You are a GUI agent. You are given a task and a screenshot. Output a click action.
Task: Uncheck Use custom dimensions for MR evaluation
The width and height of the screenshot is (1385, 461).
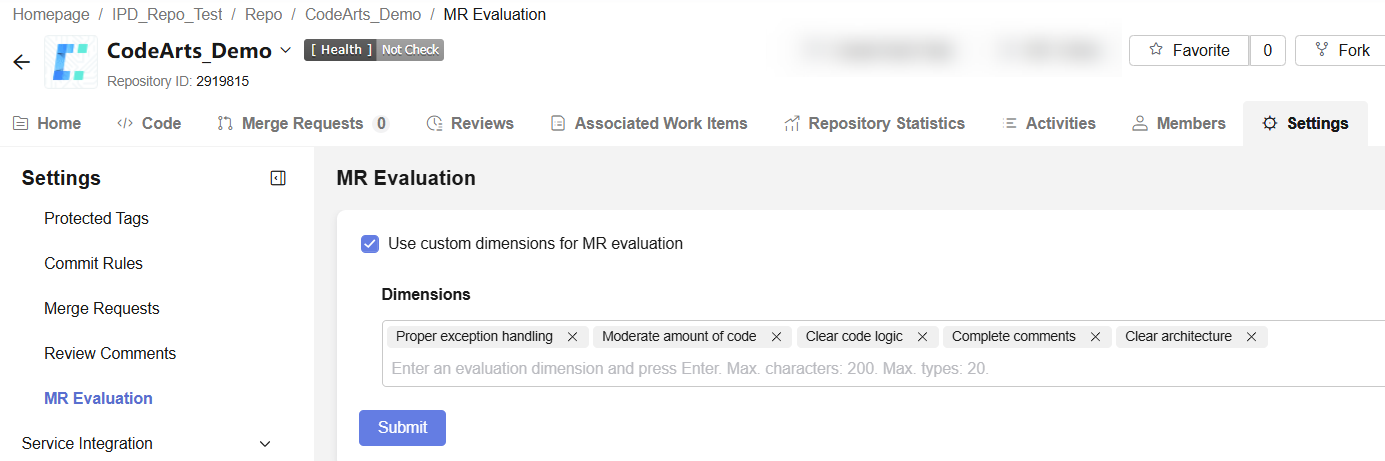[x=370, y=243]
